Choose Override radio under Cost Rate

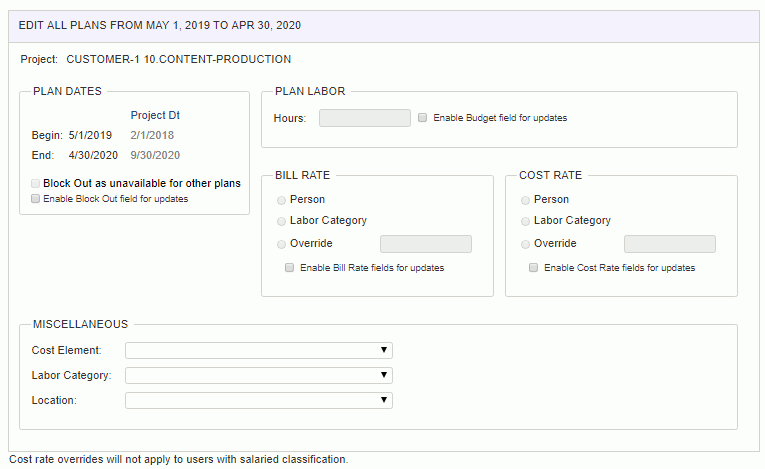pyautogui.click(x=525, y=244)
